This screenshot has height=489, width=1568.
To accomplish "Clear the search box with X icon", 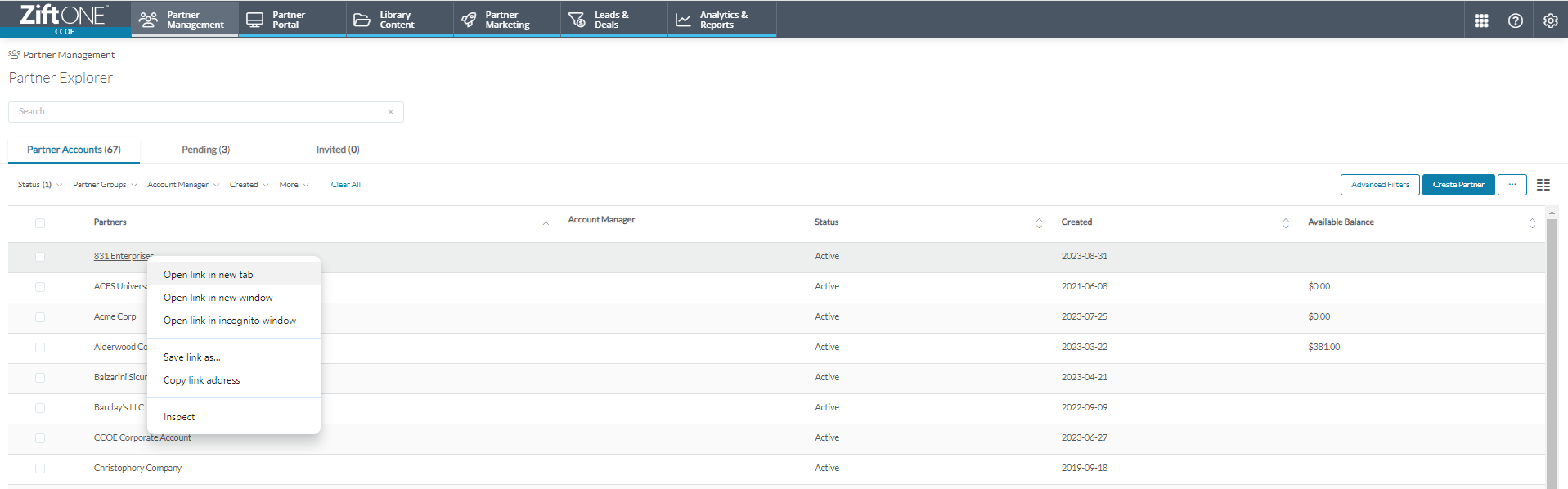I will pyautogui.click(x=391, y=112).
